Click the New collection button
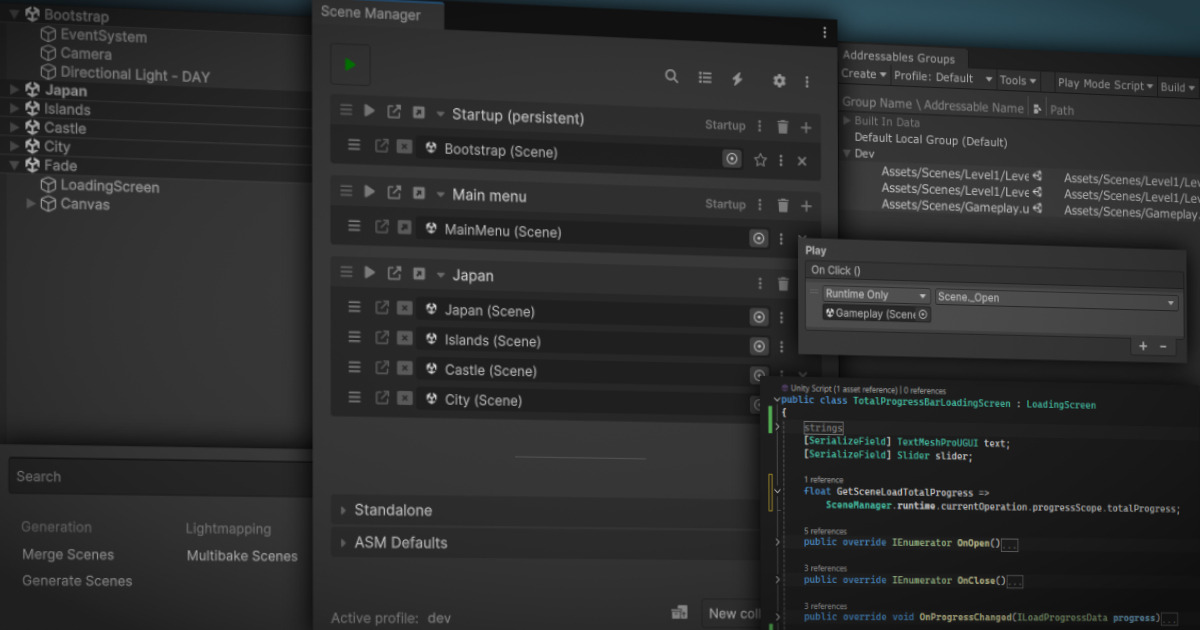Screen dimensions: 1200x630 pos(737,613)
